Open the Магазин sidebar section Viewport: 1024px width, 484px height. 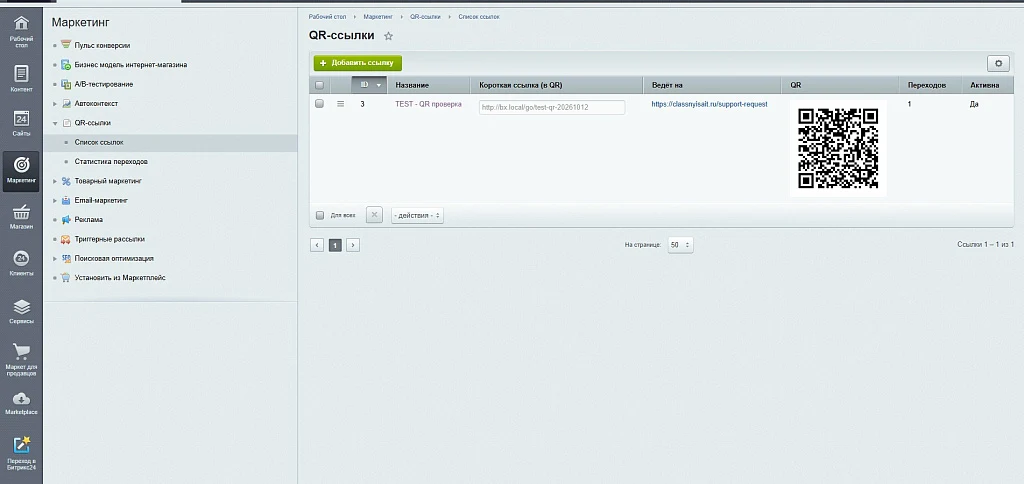[x=21, y=218]
